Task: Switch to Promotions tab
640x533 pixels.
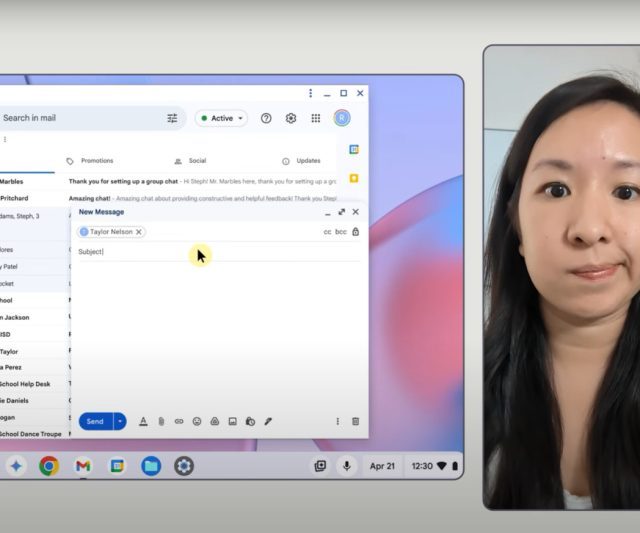Action: pos(90,161)
